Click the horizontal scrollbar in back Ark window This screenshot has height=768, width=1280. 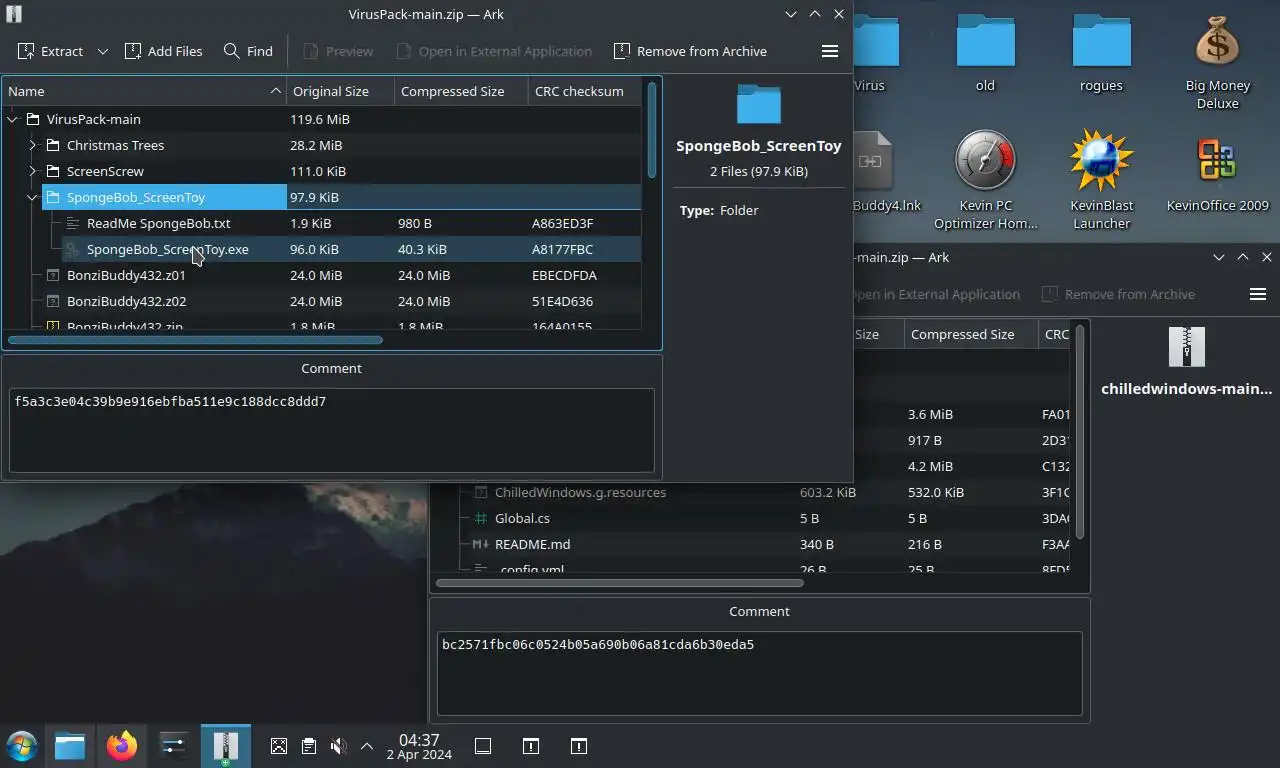pos(619,583)
